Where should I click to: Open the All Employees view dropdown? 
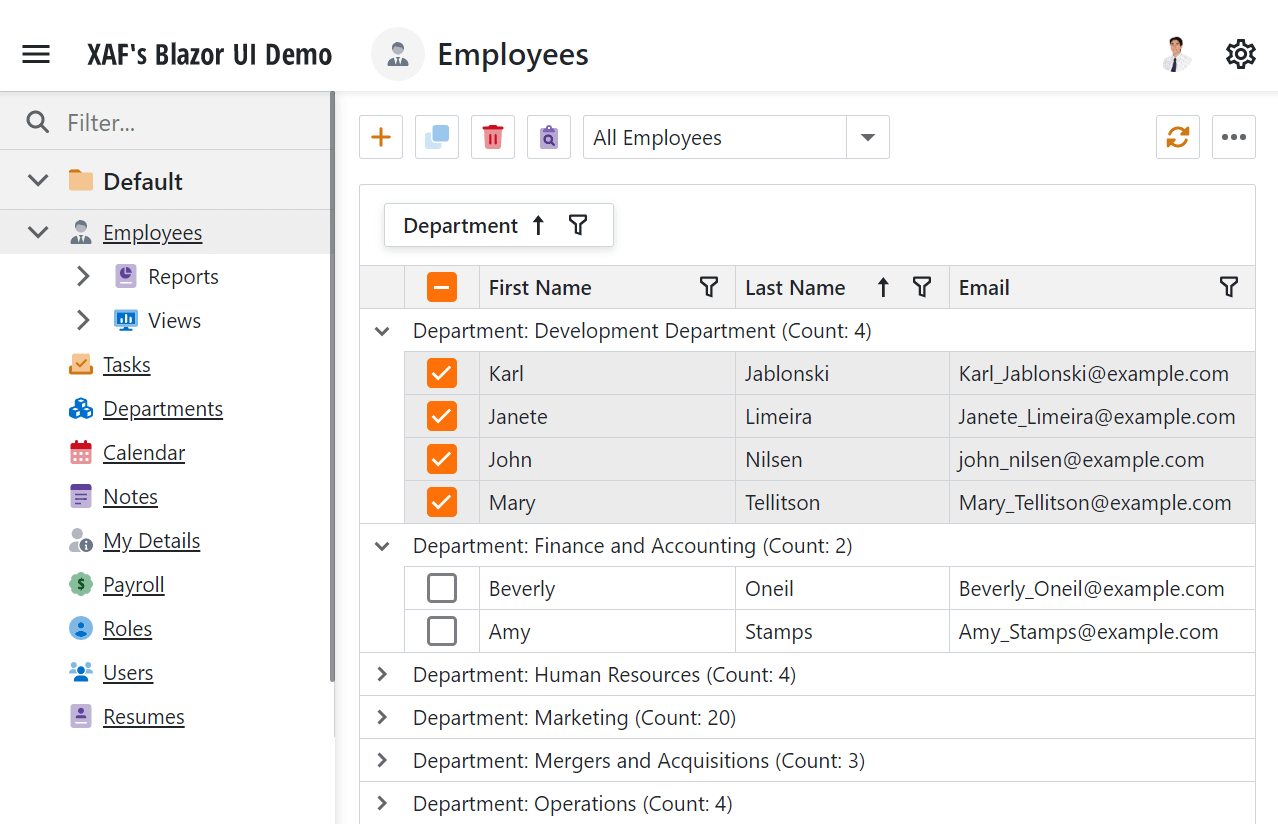[x=867, y=138]
